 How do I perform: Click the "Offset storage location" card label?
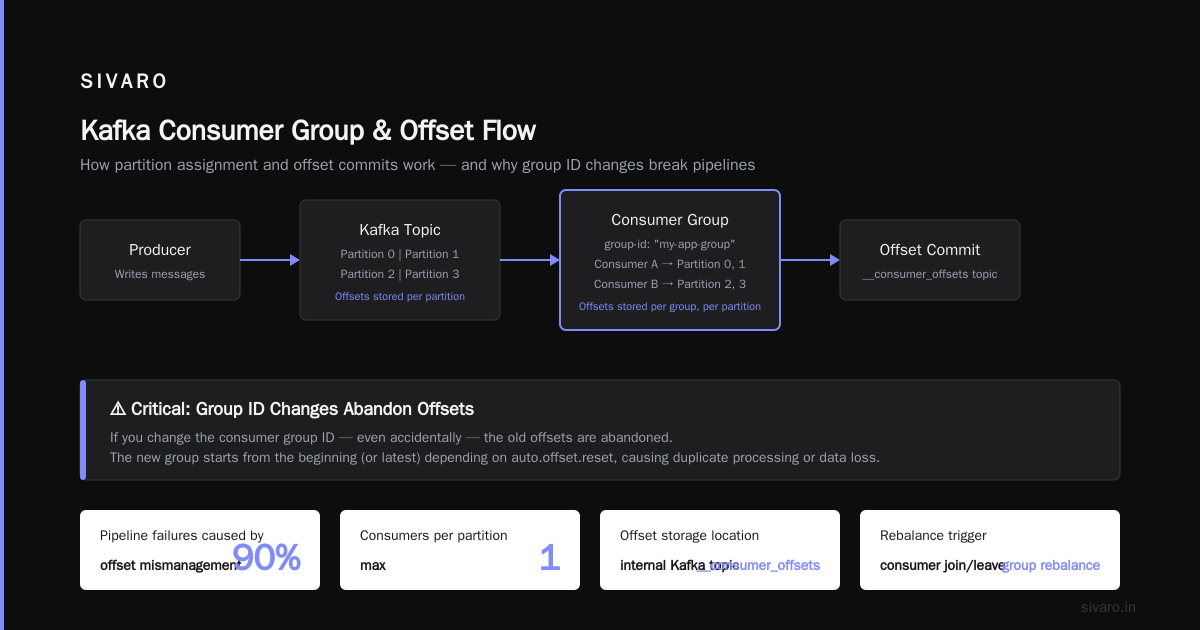click(x=689, y=536)
